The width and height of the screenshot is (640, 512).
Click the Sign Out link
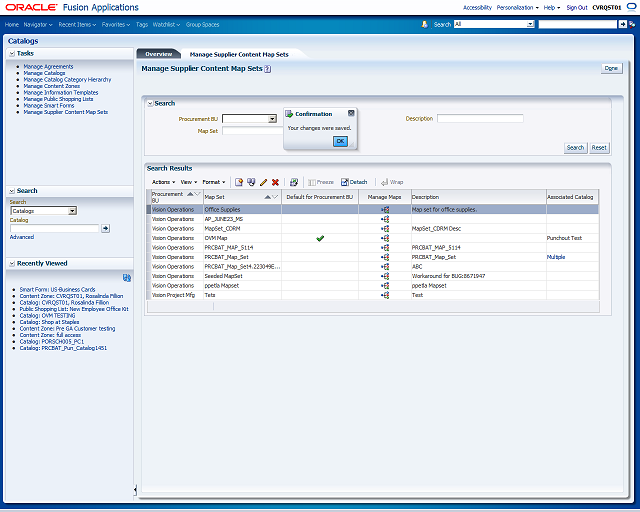tap(577, 7)
